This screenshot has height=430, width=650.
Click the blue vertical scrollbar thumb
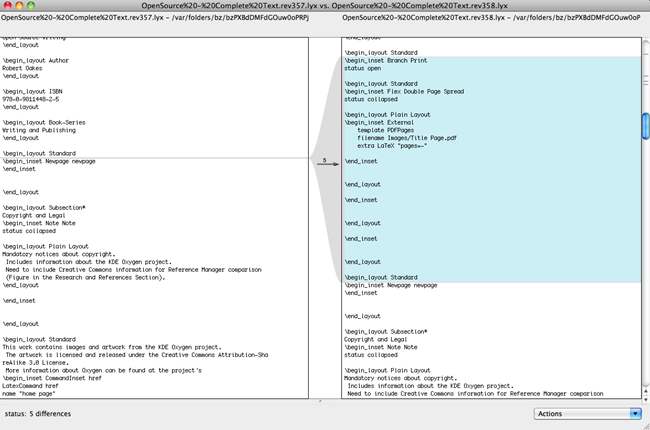tap(645, 124)
